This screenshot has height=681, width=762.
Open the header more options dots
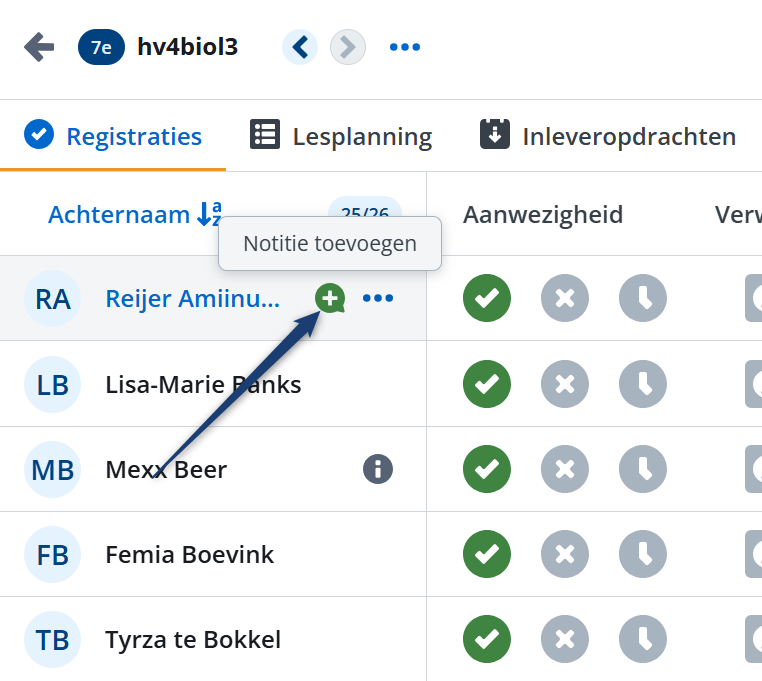pos(405,47)
